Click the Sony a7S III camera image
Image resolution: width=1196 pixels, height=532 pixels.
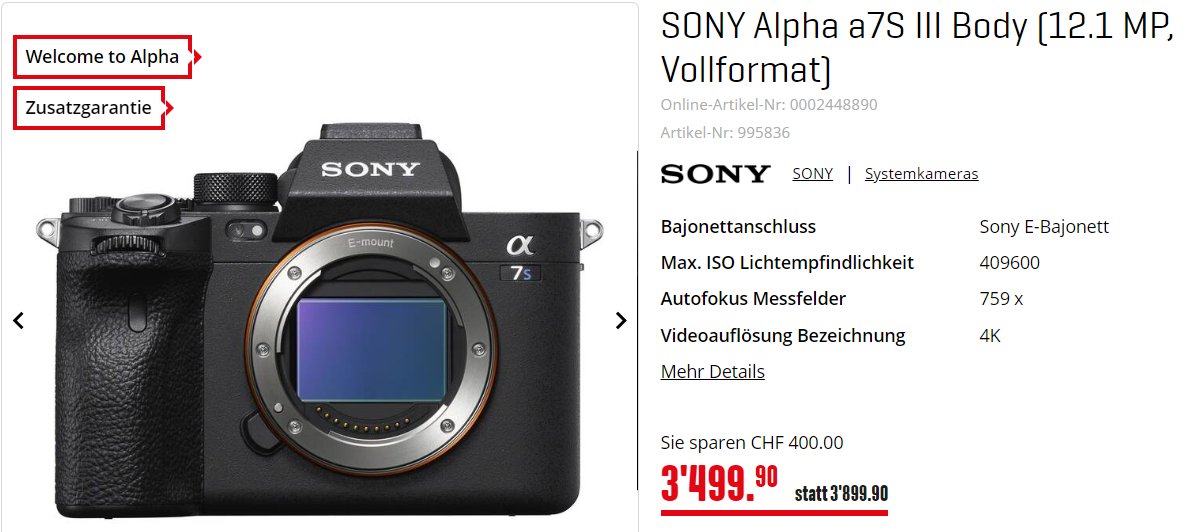click(320, 321)
